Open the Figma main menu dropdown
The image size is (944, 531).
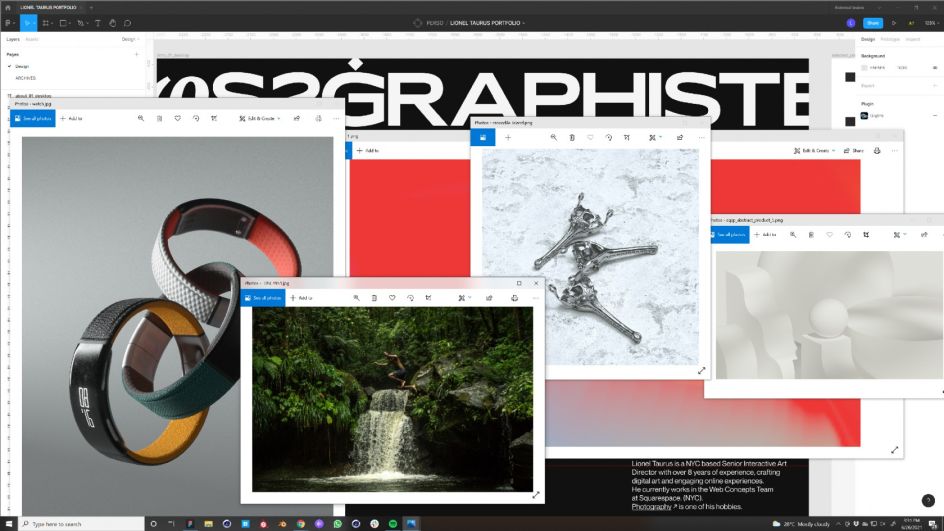tap(8, 22)
